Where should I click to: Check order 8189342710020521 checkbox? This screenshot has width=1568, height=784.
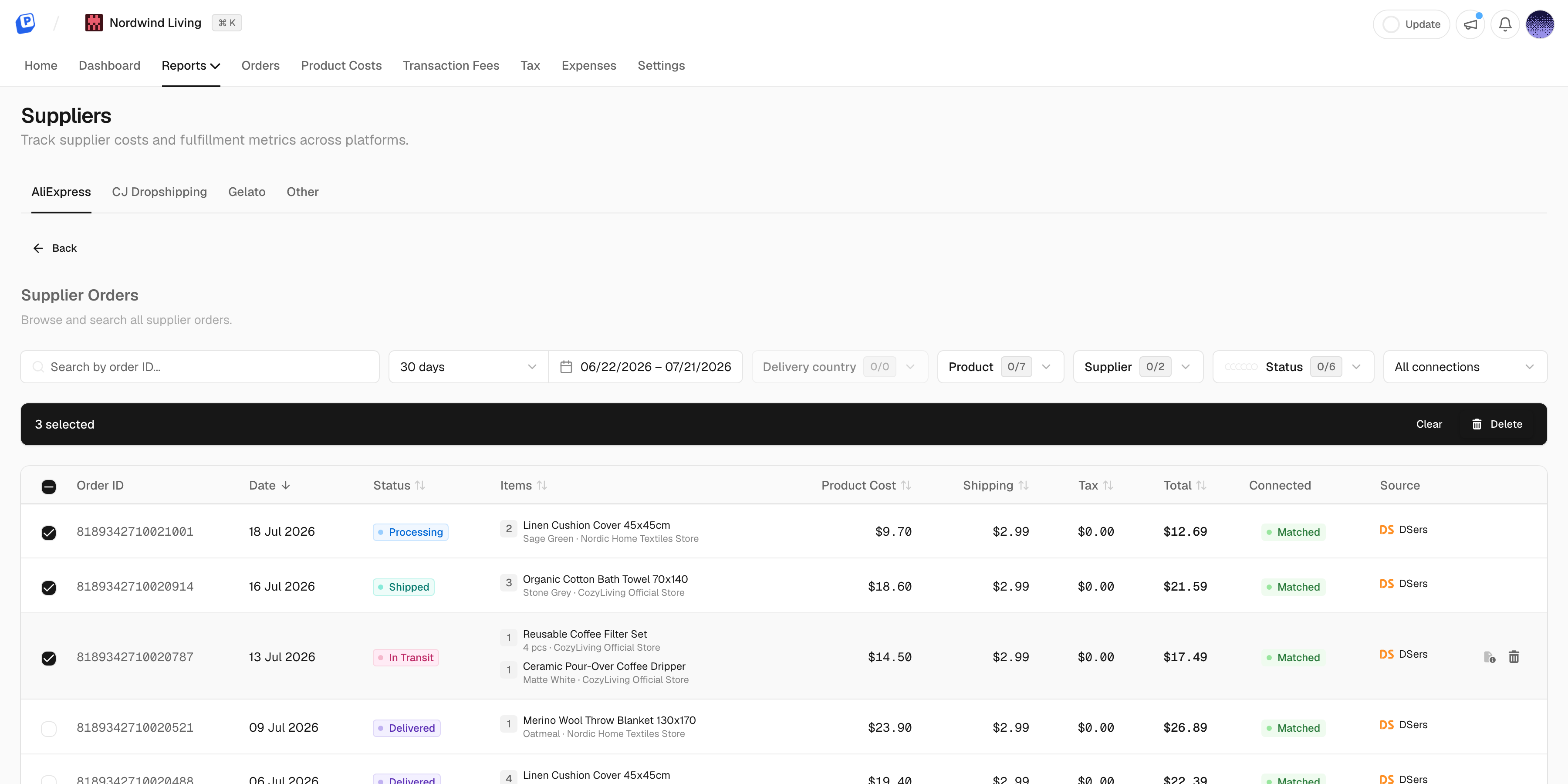49,729
